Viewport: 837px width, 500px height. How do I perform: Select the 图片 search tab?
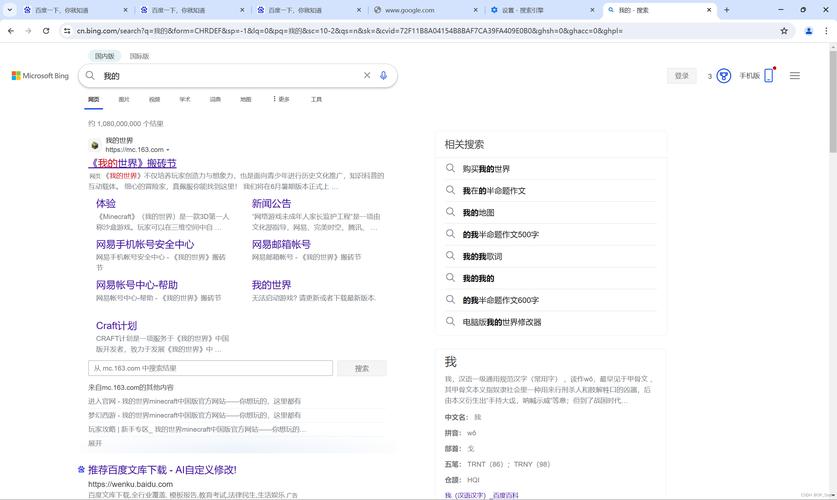point(124,99)
